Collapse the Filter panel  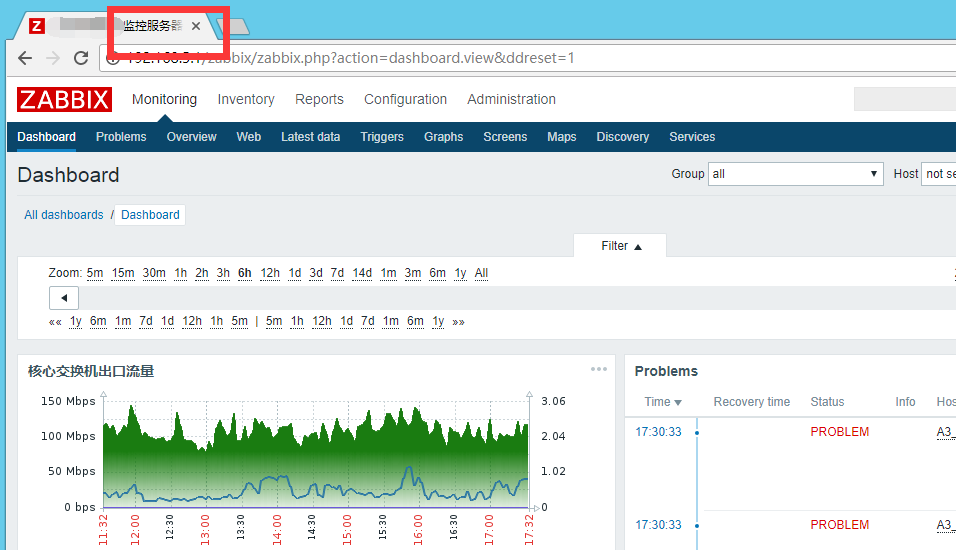tap(620, 246)
